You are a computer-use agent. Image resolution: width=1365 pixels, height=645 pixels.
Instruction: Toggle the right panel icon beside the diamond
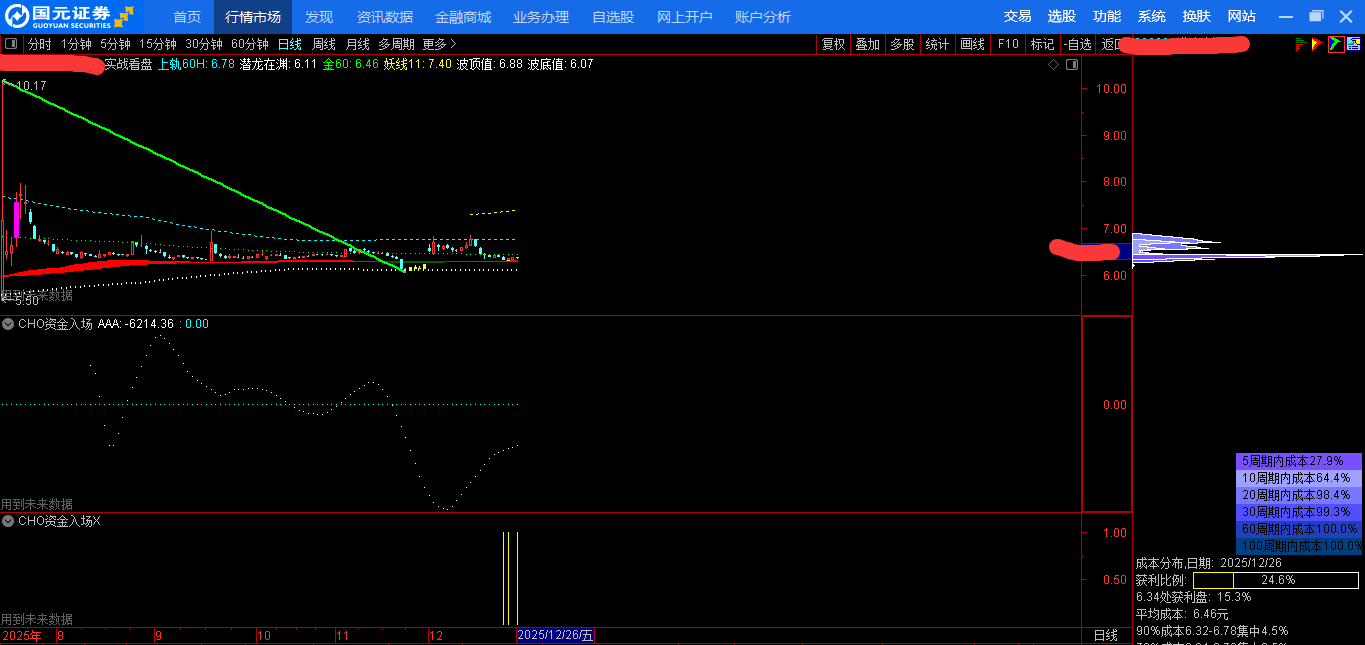(x=1072, y=64)
